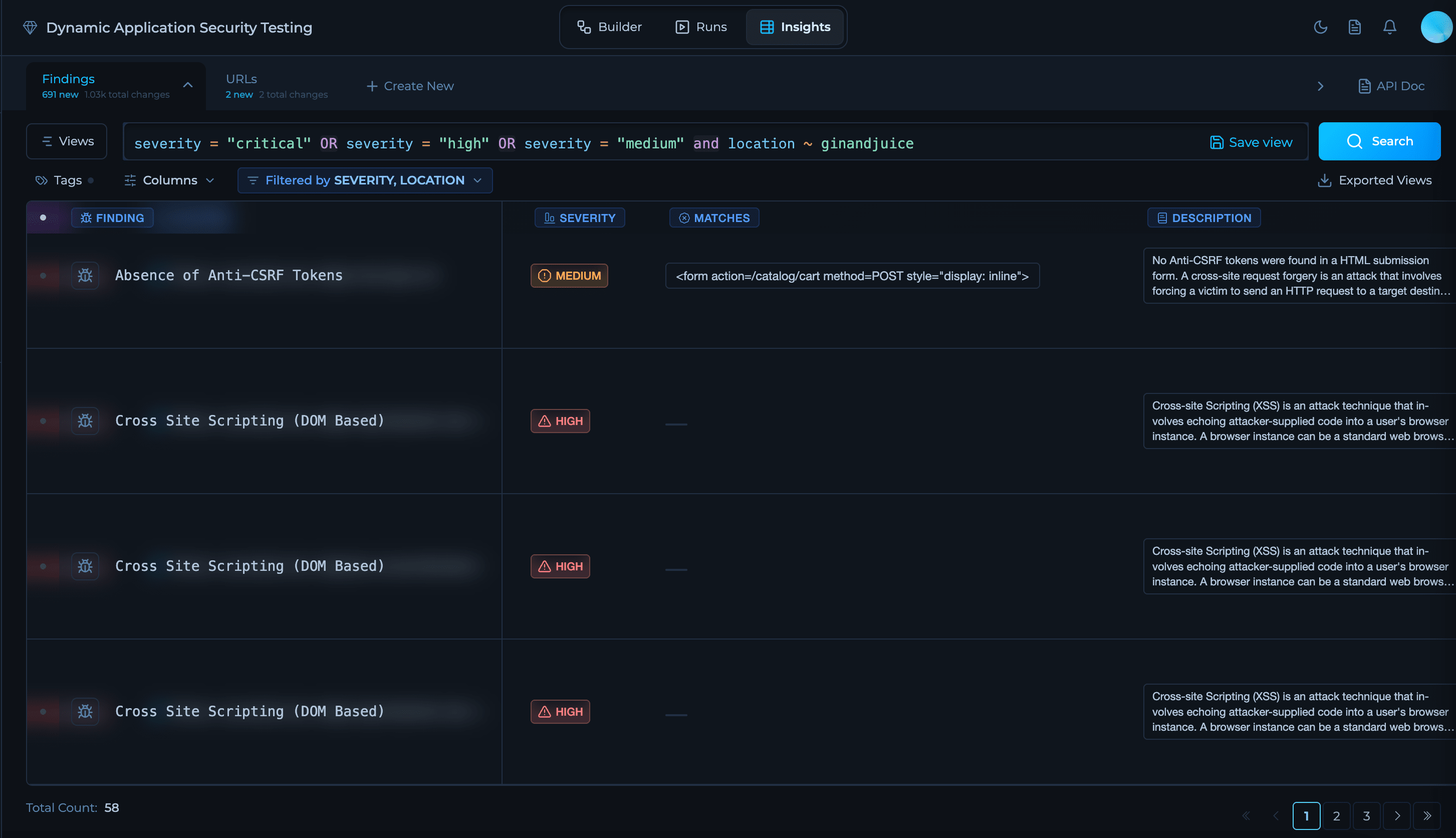This screenshot has height=838, width=1456.
Task: Open the document icon in top bar
Action: pos(1354,27)
